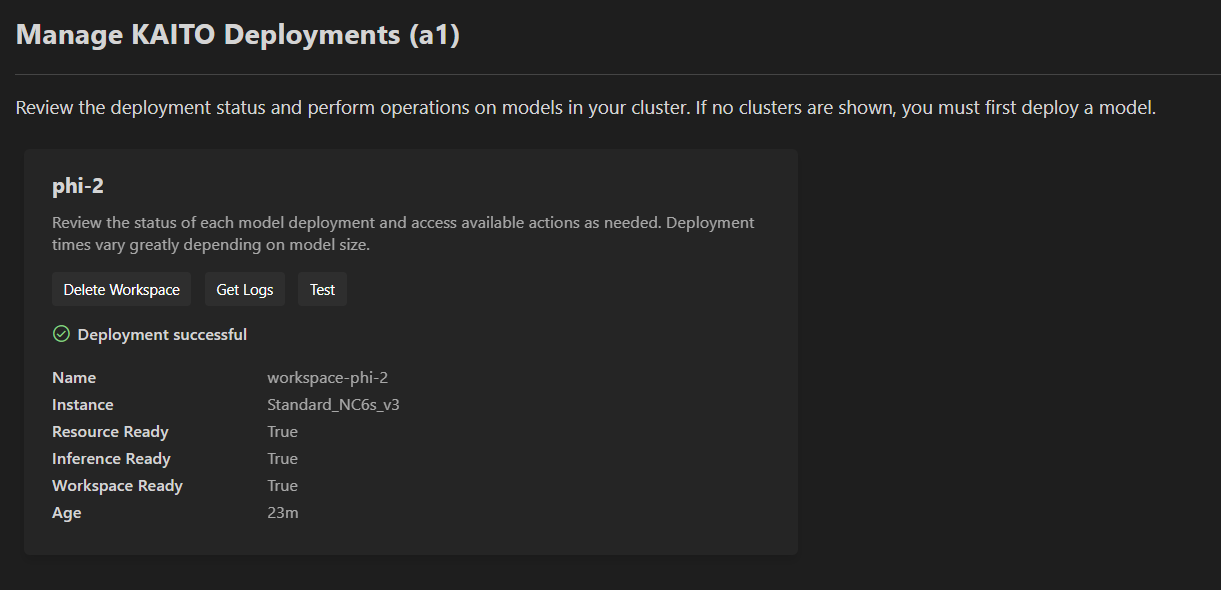Click the Test button for phi-2
Screen dimensions: 1221x590
[322, 290]
